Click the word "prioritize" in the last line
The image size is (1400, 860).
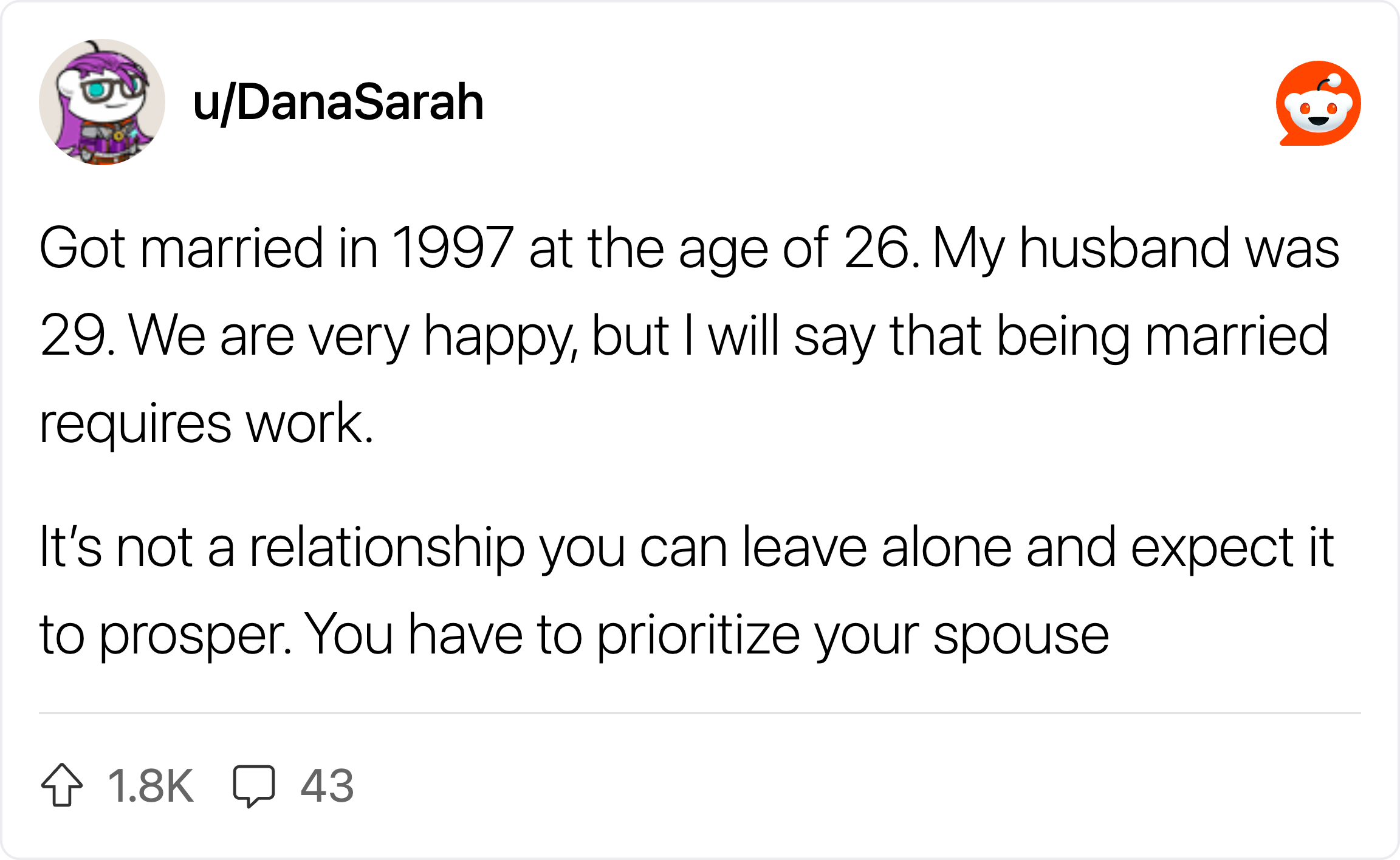tap(698, 636)
